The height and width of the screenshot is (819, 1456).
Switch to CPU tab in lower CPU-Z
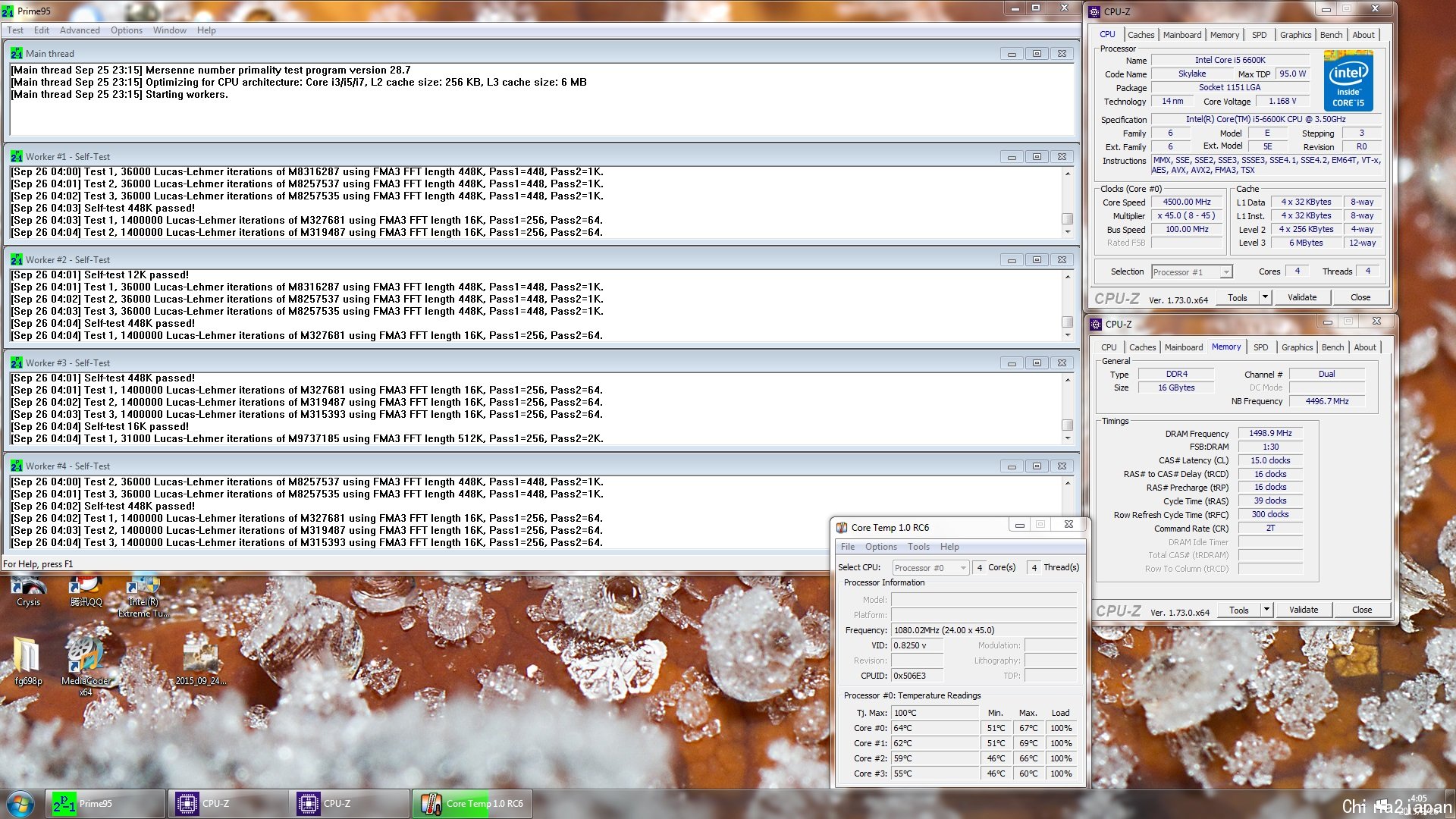point(1109,347)
